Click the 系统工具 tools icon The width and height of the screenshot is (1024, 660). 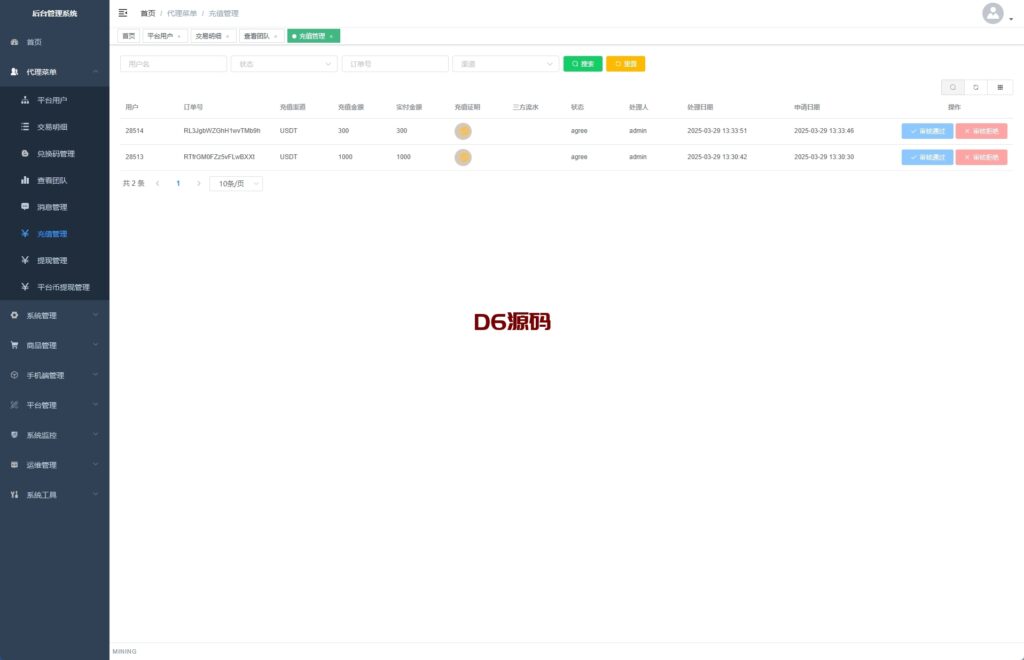click(14, 495)
